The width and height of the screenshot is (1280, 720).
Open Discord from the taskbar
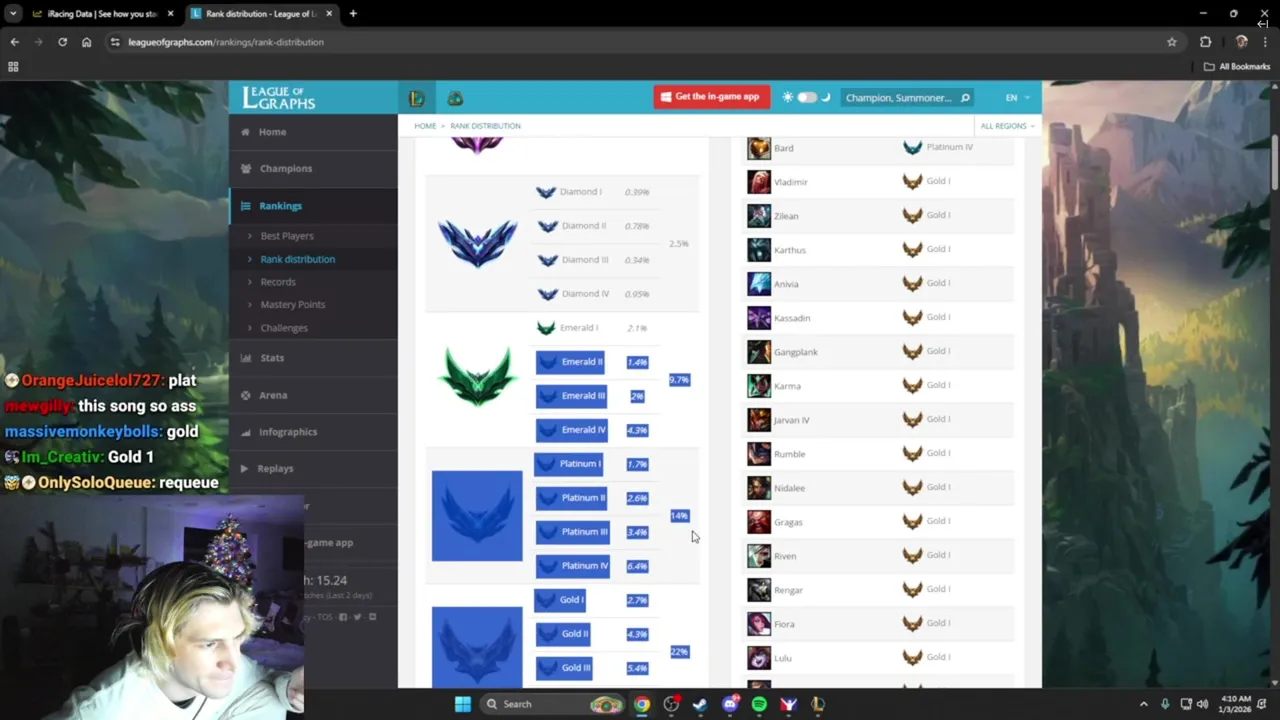click(x=730, y=704)
